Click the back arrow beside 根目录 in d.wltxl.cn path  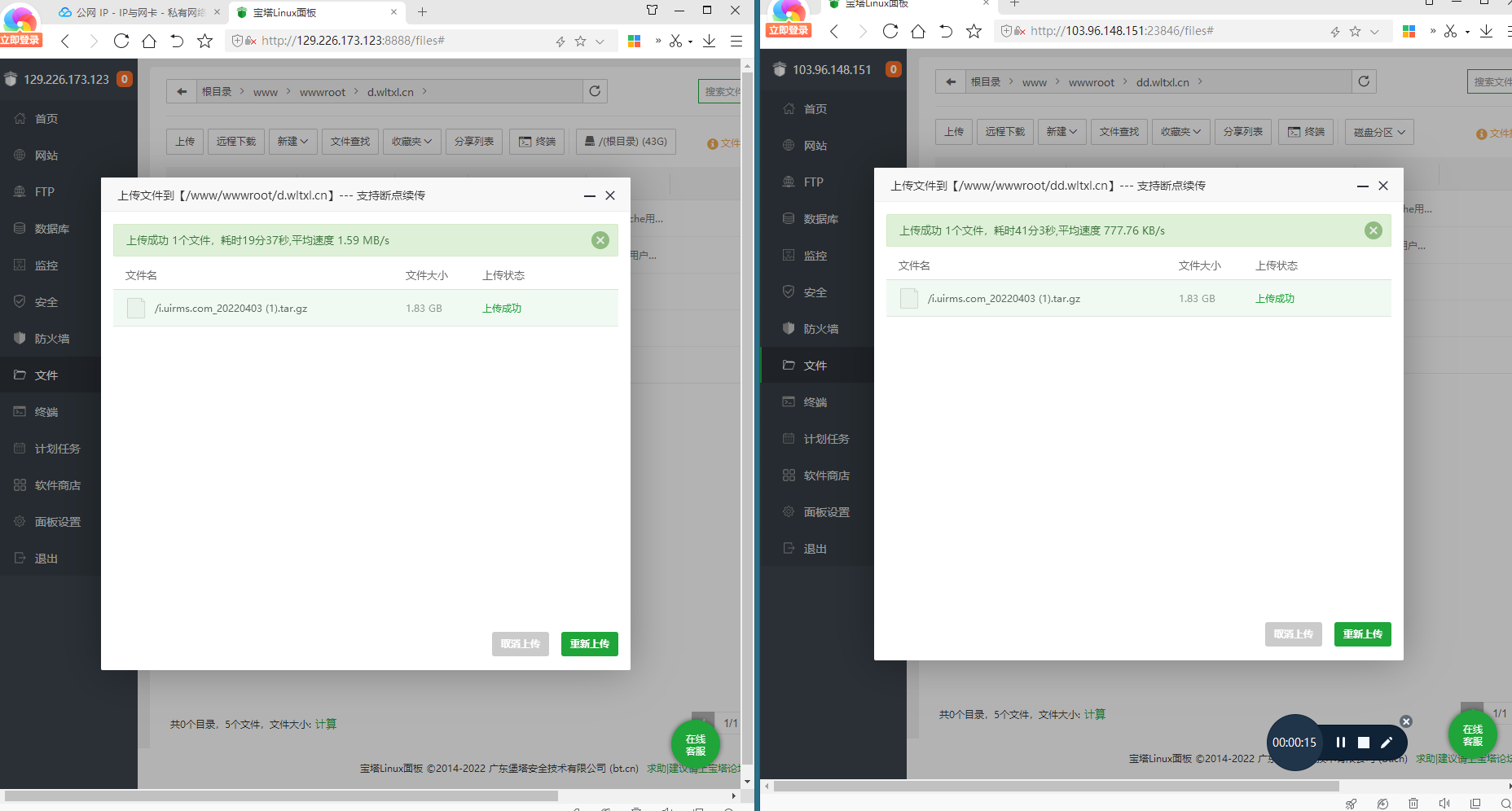pos(182,91)
